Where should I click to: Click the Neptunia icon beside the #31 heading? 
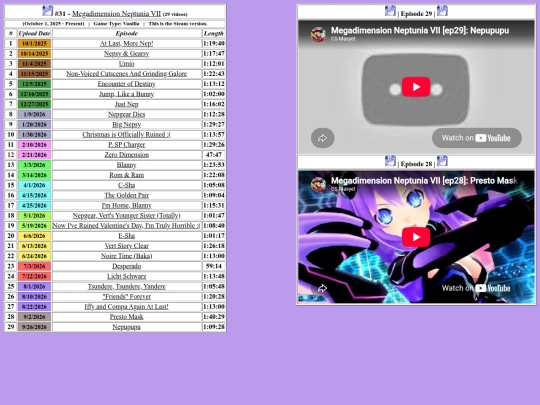coord(48,11)
